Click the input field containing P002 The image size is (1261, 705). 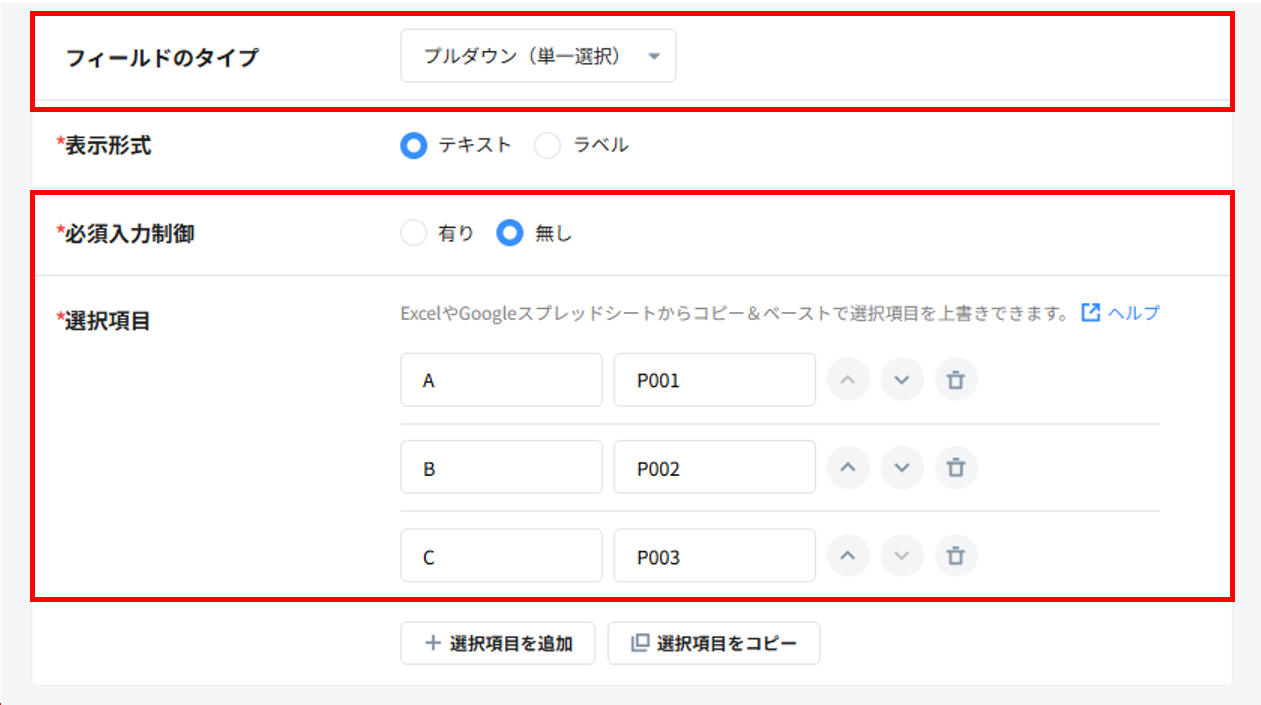pos(714,468)
